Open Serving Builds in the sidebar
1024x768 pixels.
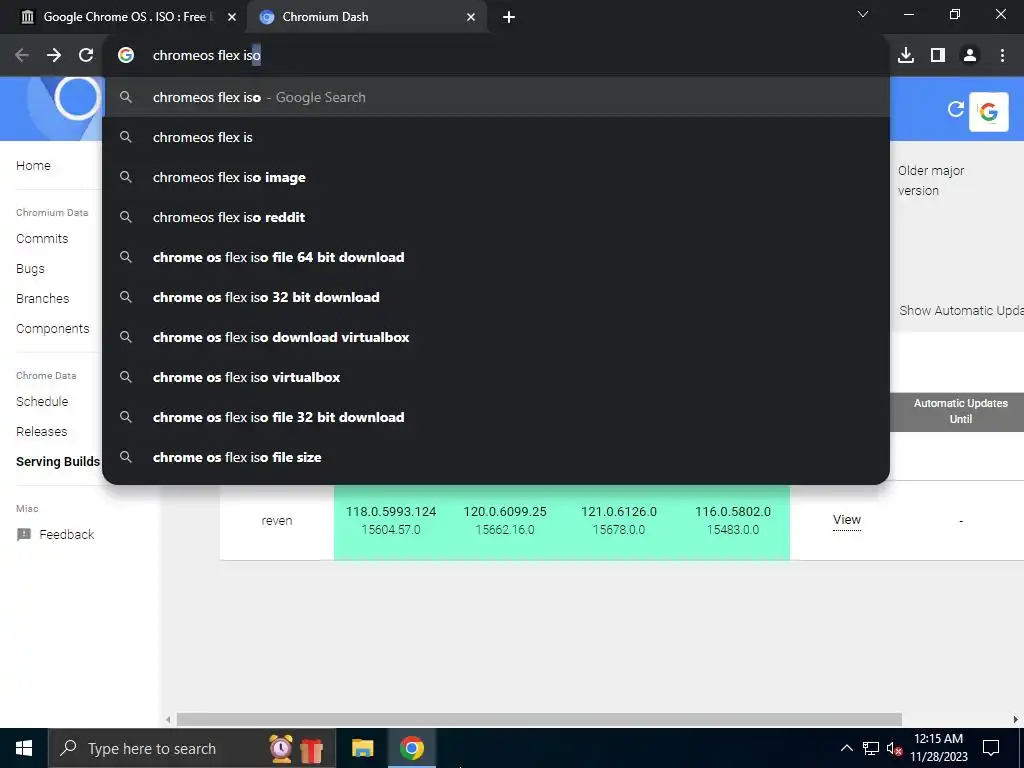[58, 462]
